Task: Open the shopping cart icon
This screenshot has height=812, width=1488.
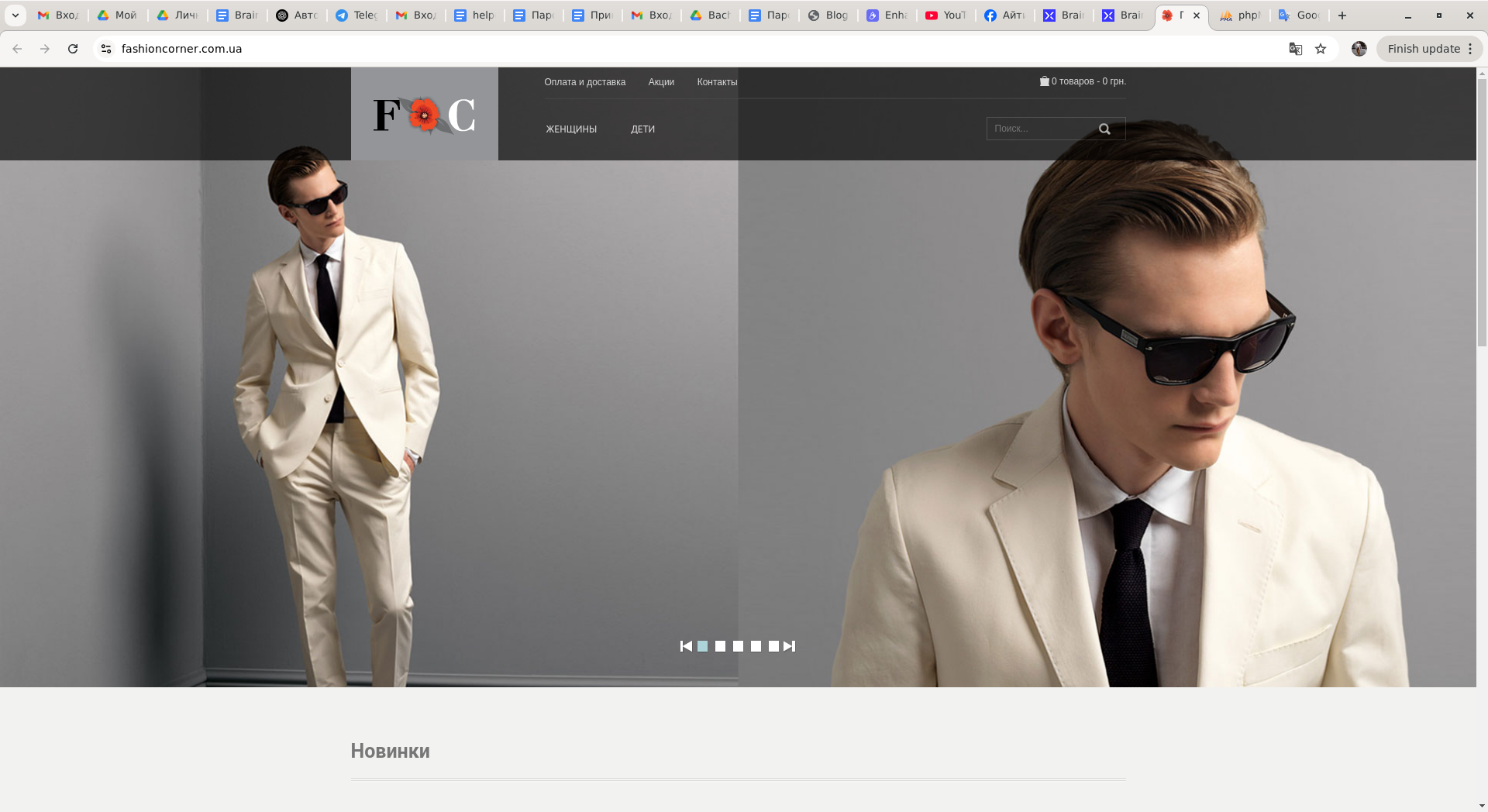Action: [x=1044, y=81]
